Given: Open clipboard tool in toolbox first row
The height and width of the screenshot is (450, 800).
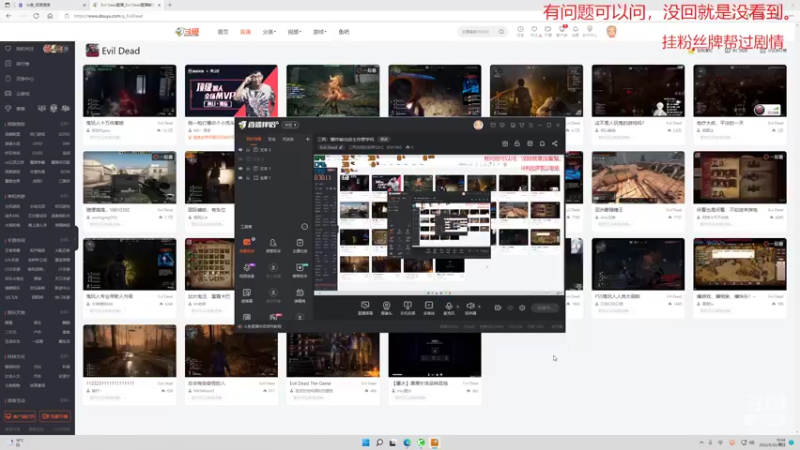Looking at the screenshot, I should (299, 244).
